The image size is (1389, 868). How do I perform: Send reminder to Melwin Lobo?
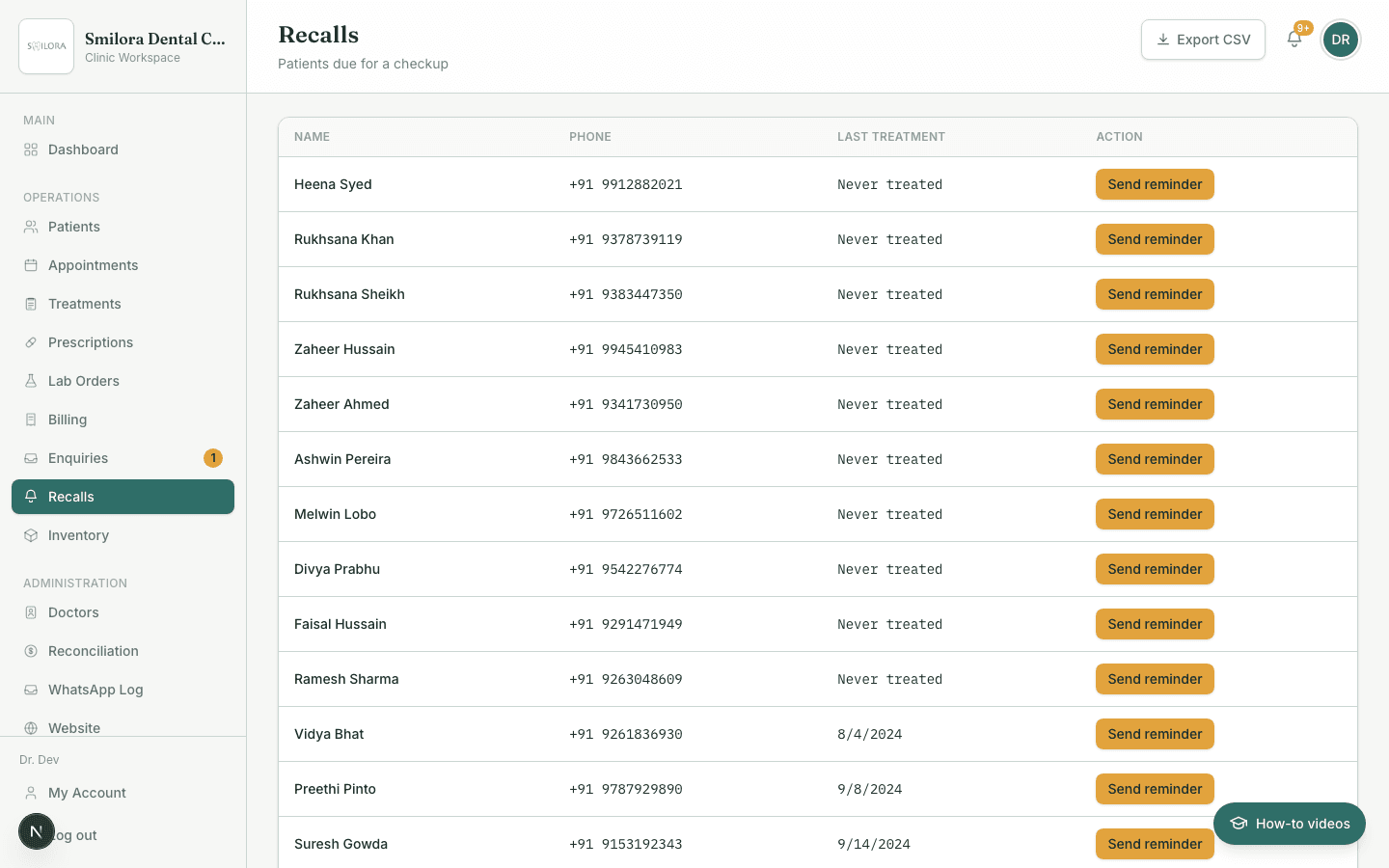click(x=1155, y=514)
